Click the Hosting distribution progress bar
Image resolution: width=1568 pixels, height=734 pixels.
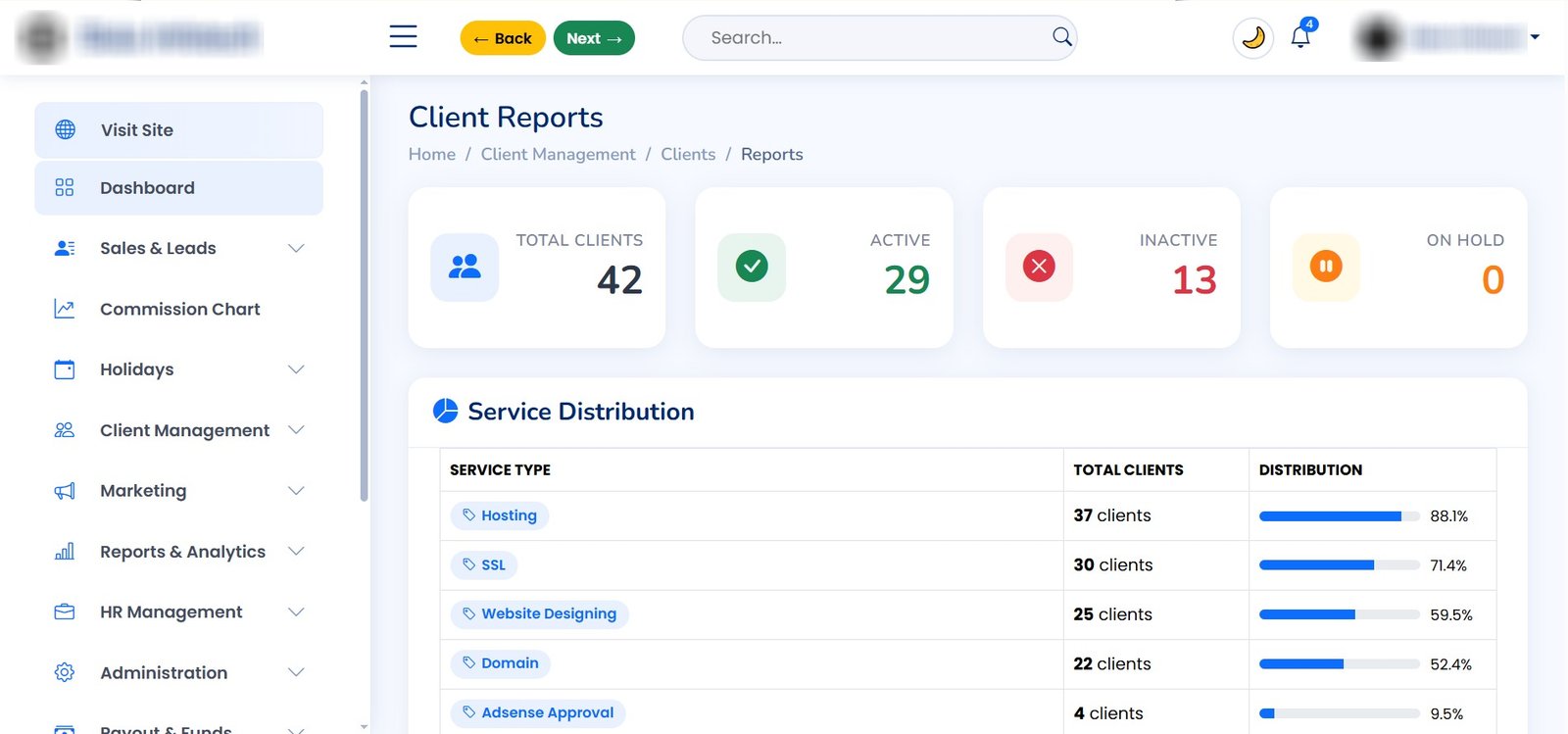1339,516
